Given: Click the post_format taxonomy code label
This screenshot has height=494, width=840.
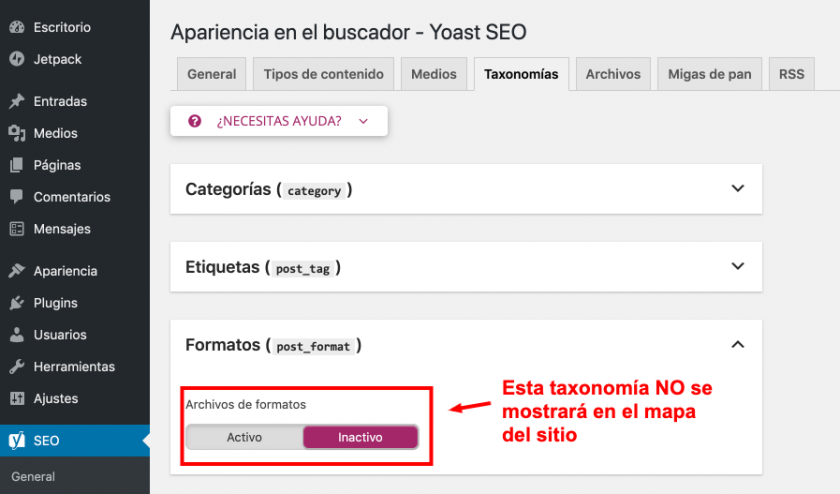Looking at the screenshot, I should coord(313,347).
